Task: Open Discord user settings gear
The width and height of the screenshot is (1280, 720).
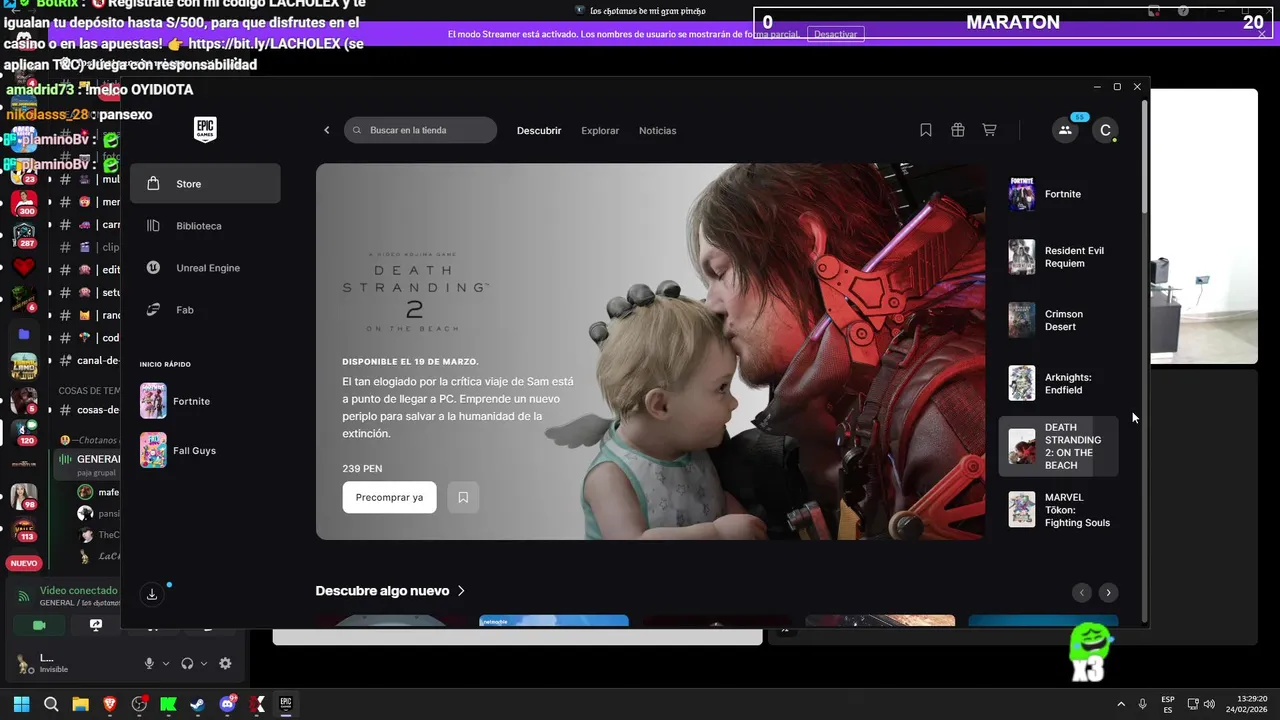Action: 225,663
